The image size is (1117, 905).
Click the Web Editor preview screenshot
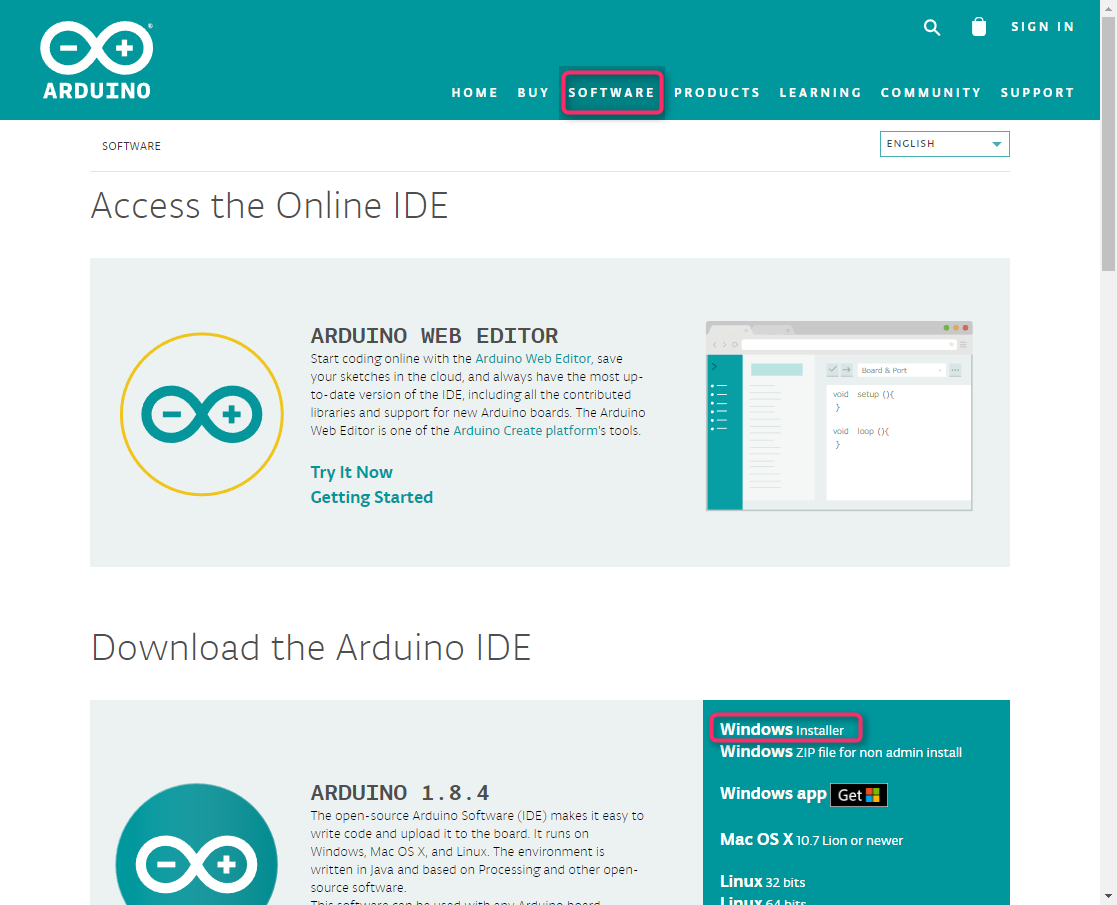839,416
